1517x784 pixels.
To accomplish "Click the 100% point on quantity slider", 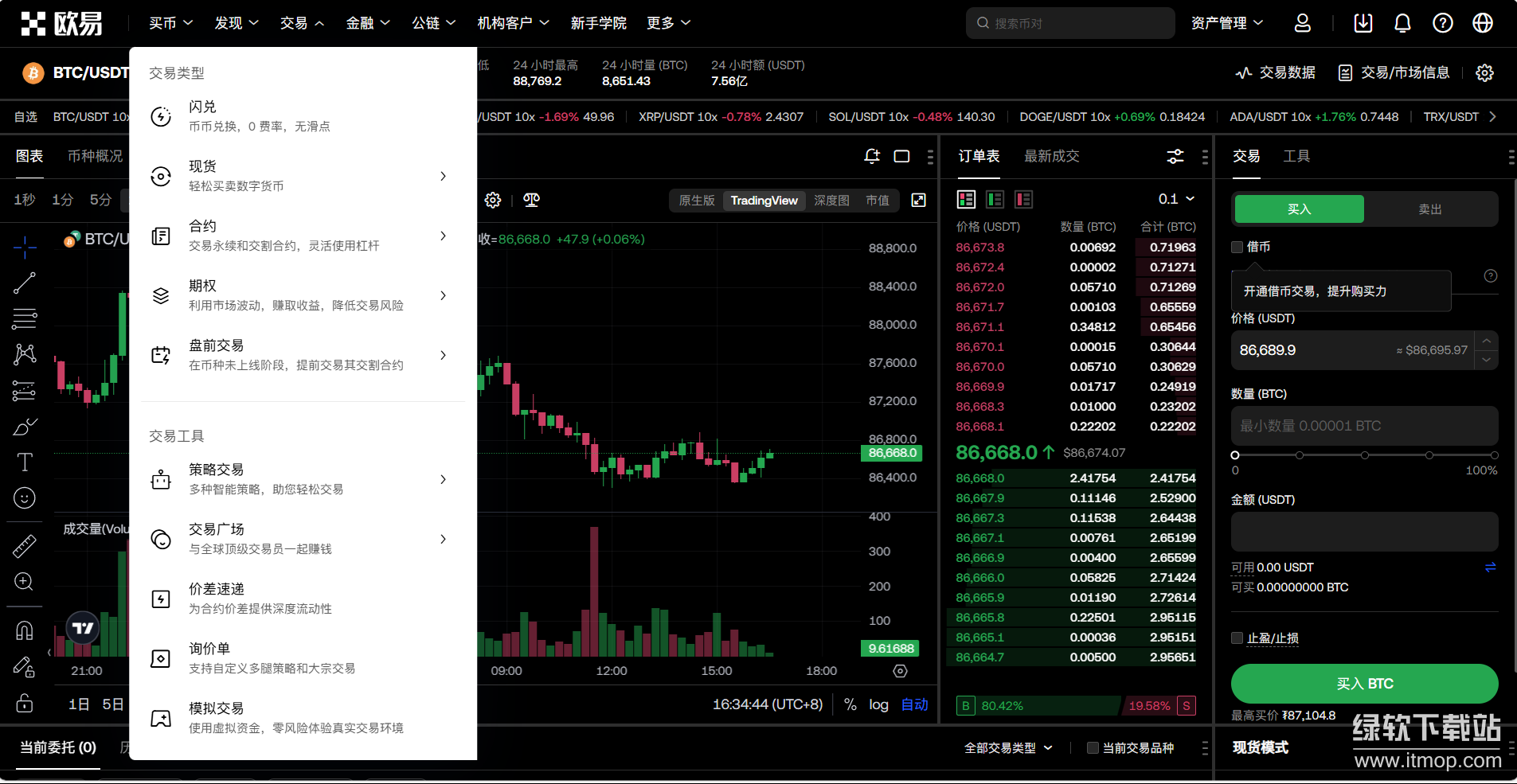I will (x=1494, y=455).
